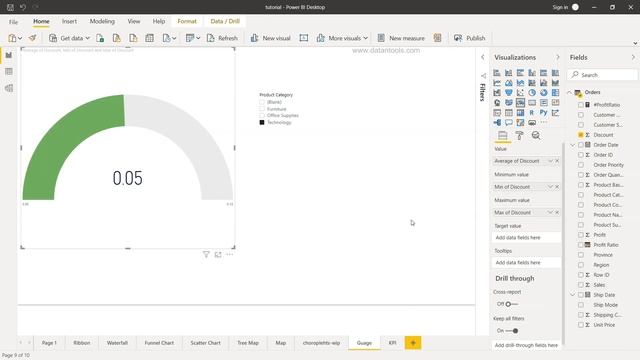The image size is (640, 360).
Task: Open the Fields well tab in Visualizations
Action: tap(502, 136)
